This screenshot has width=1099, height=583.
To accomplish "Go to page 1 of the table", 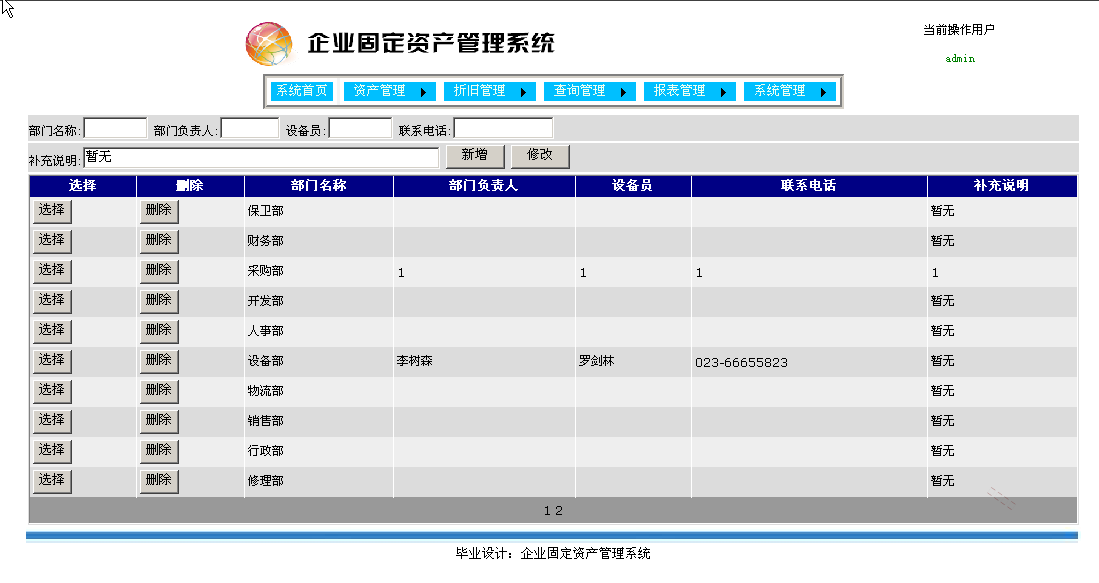I will tap(547, 511).
